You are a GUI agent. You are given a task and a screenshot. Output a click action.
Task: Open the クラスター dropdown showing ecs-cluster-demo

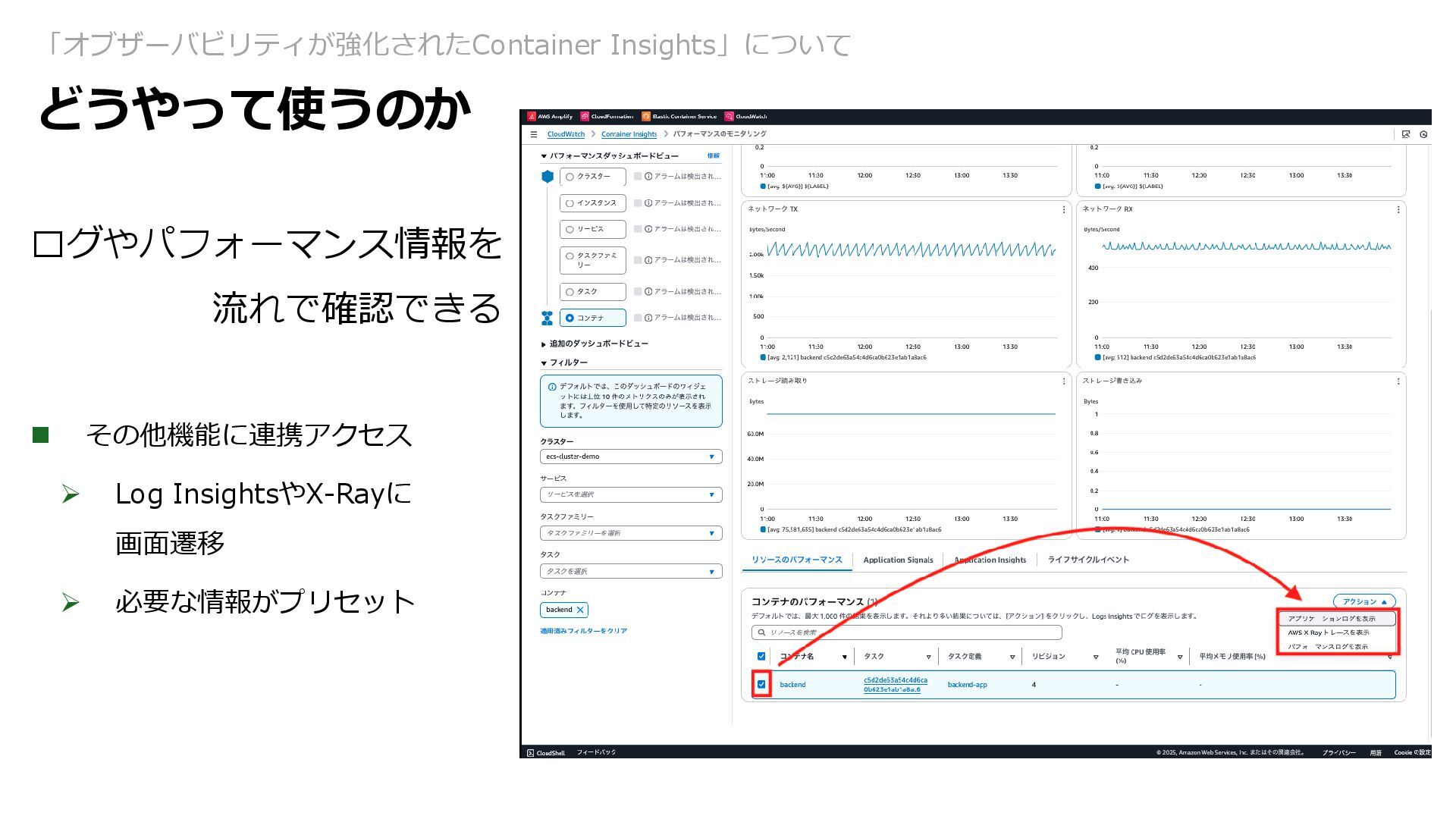(x=631, y=457)
